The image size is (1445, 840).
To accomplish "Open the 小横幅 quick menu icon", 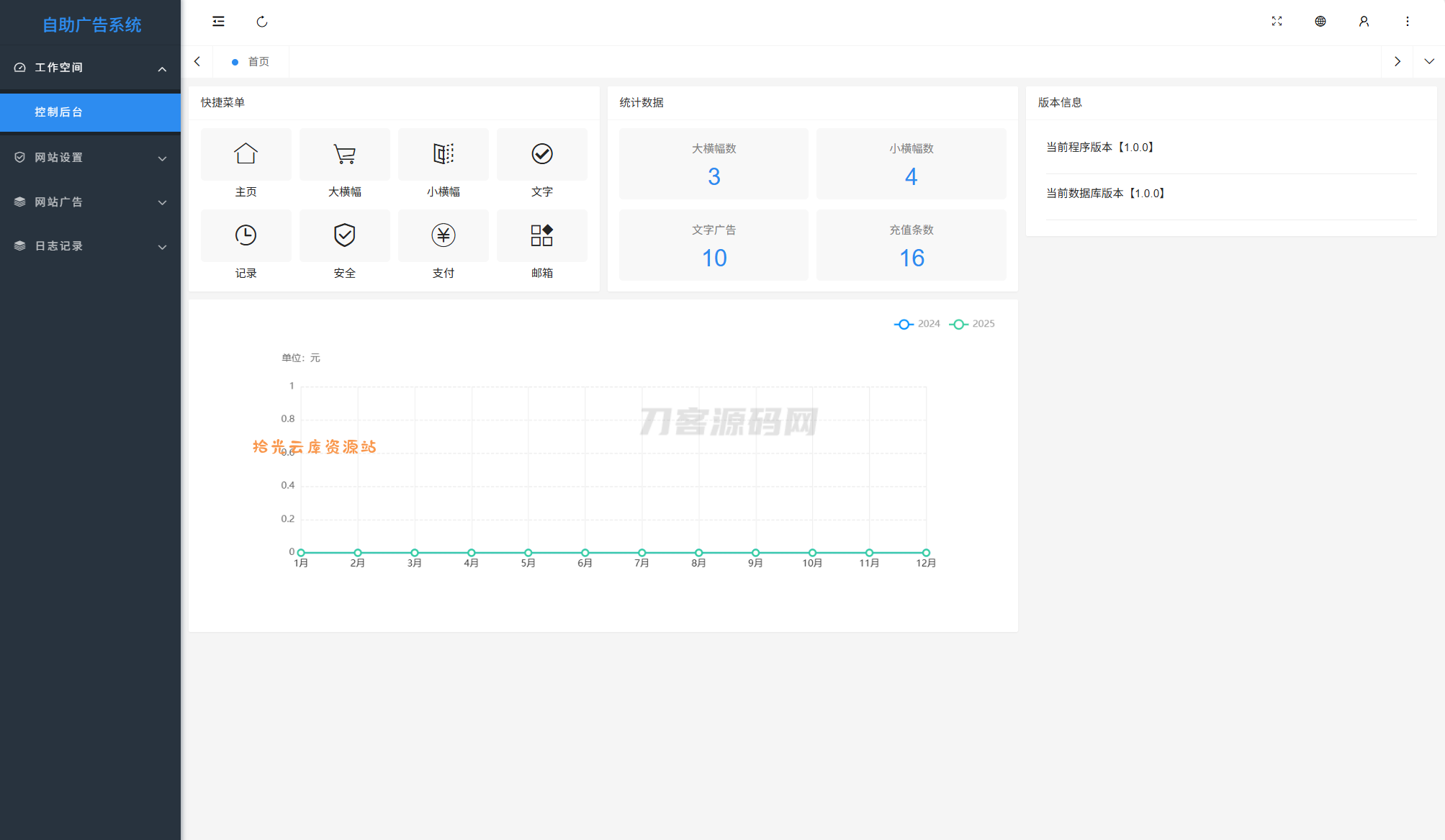I will [443, 154].
